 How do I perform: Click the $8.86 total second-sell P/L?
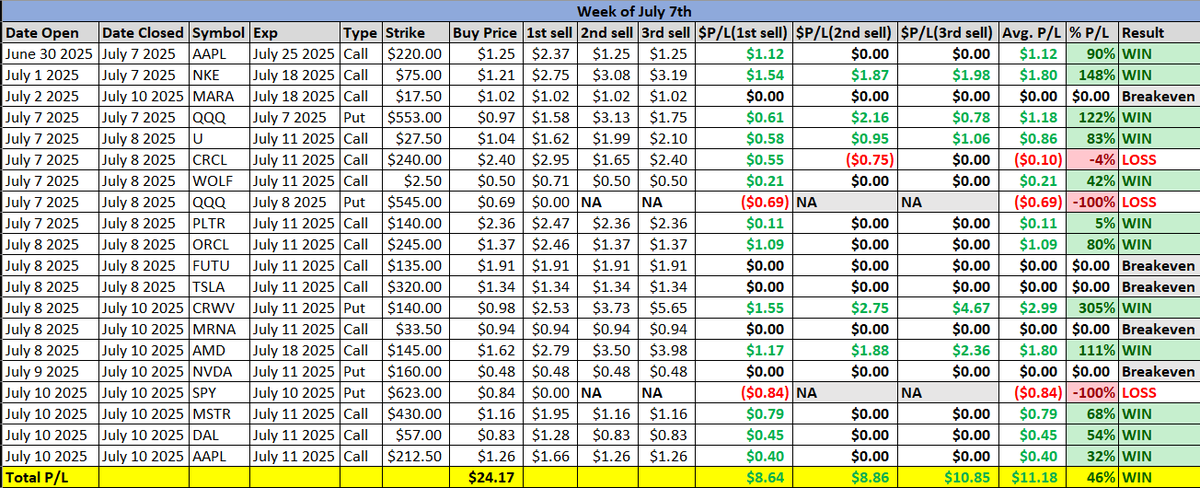pyautogui.click(x=845, y=477)
